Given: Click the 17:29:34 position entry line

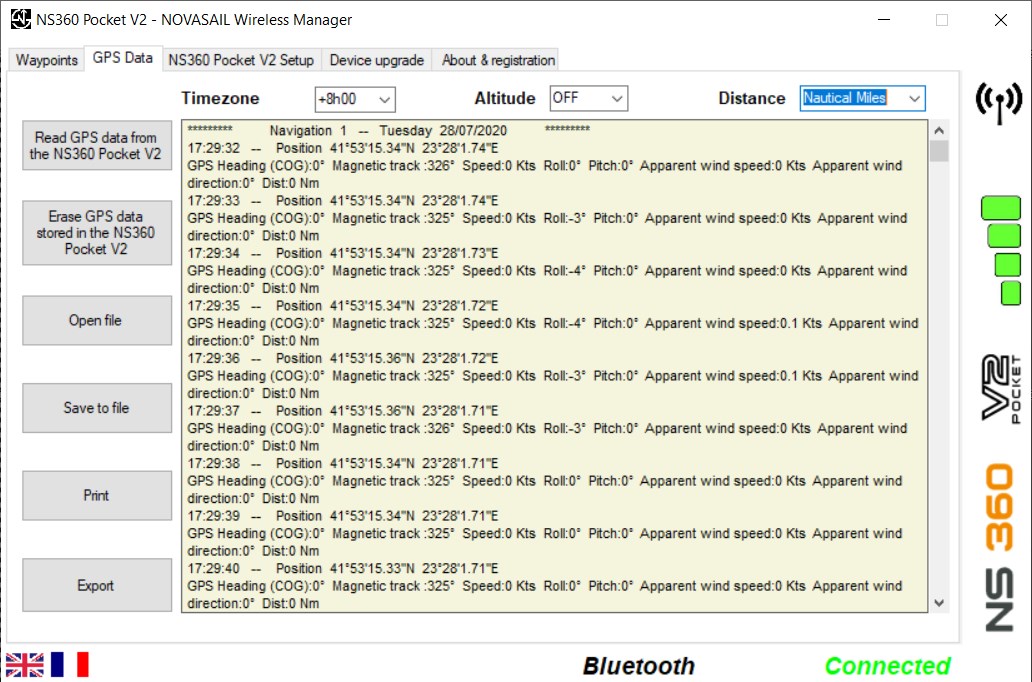Looking at the screenshot, I should click(x=343, y=253).
